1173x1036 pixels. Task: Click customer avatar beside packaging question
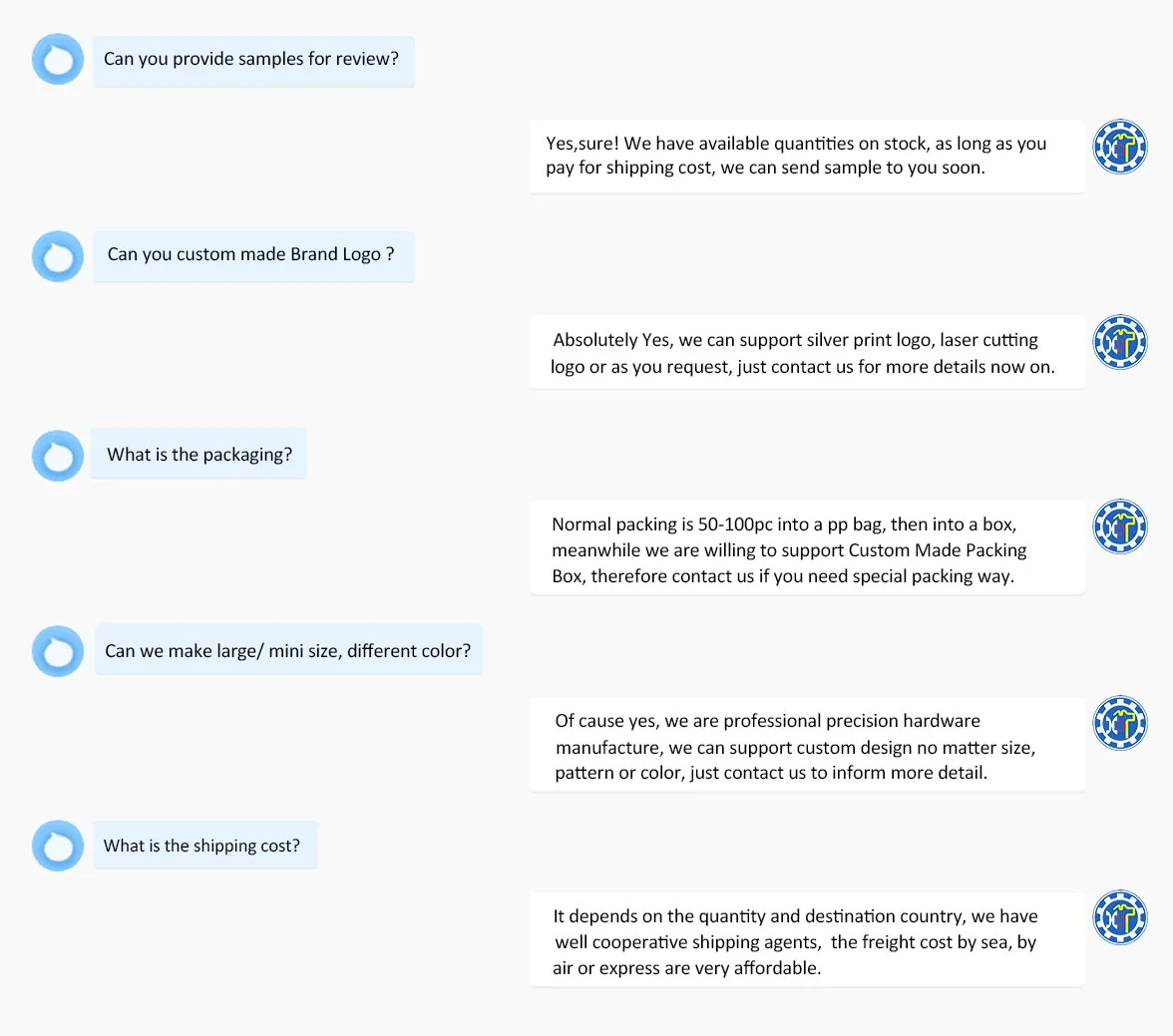tap(58, 456)
